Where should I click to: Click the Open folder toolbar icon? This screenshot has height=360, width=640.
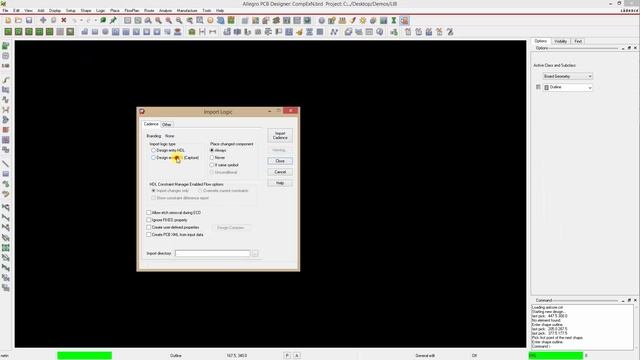pos(18,20)
